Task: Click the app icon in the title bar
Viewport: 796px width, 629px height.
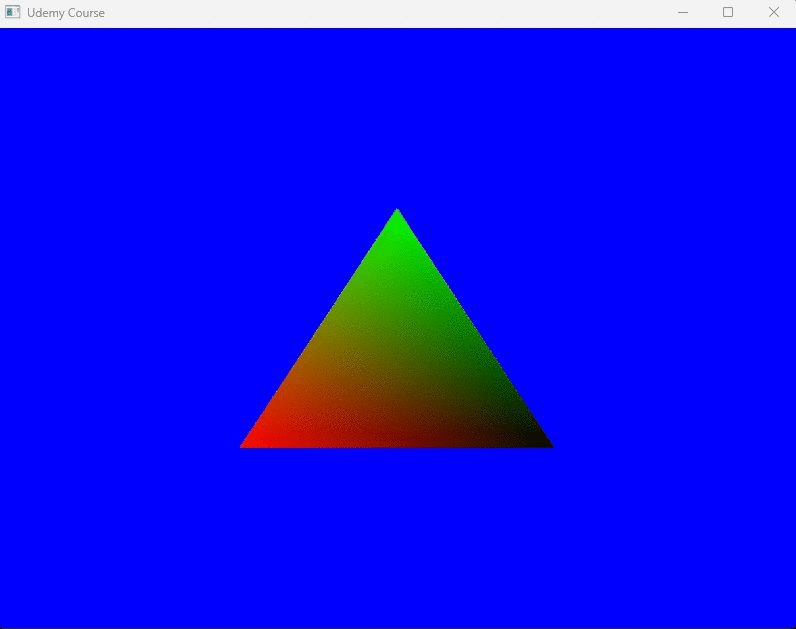Action: (x=13, y=13)
